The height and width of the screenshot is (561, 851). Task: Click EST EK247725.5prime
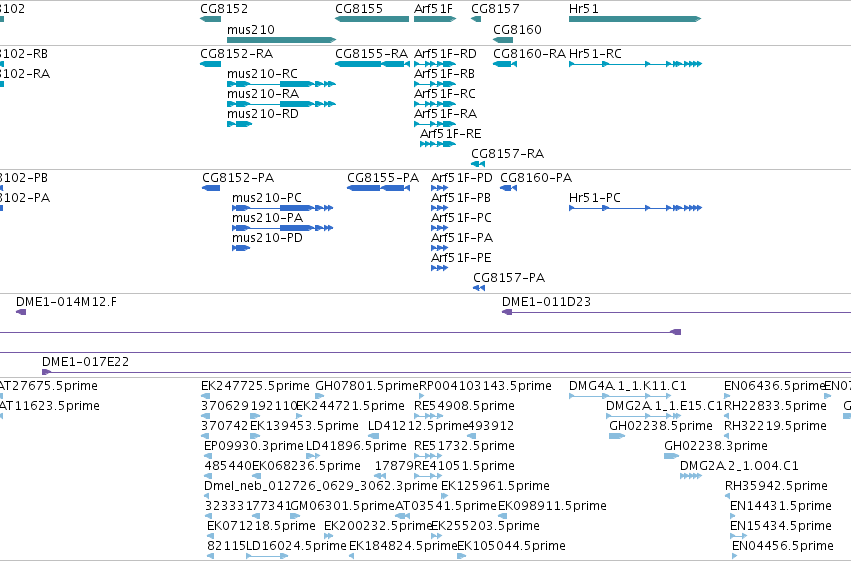204,396
